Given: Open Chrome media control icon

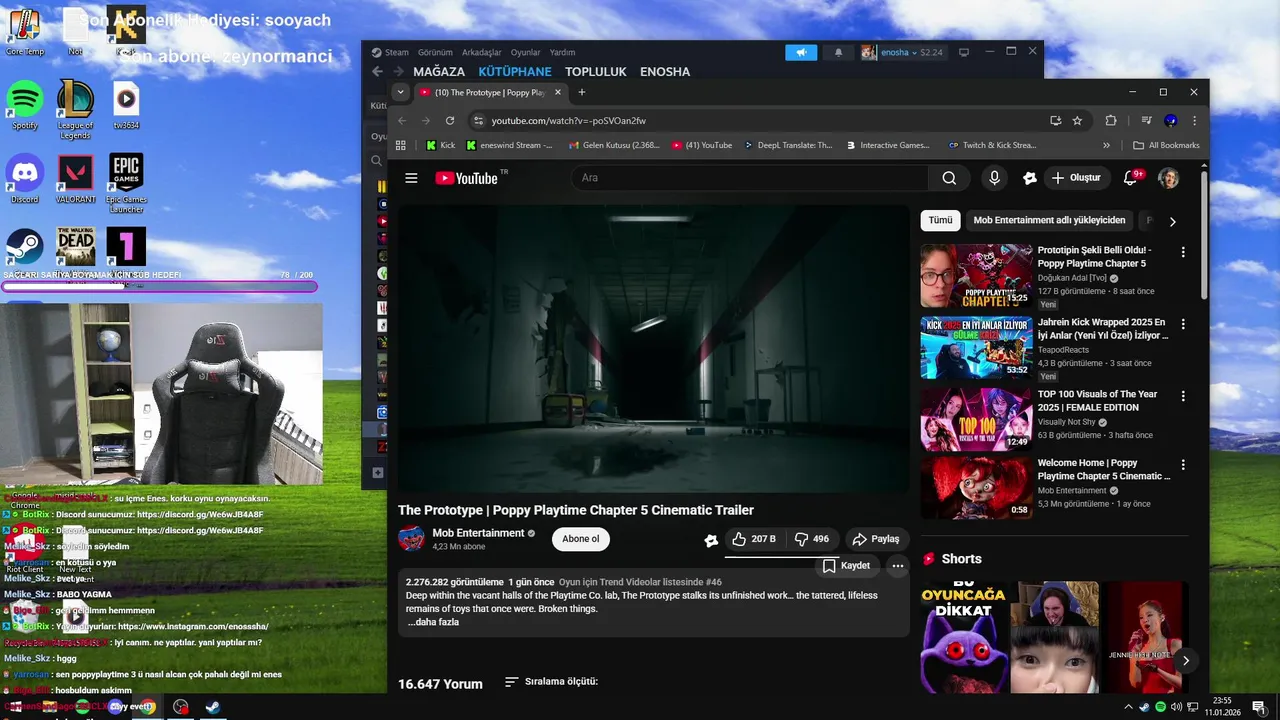Looking at the screenshot, I should click(x=1147, y=120).
